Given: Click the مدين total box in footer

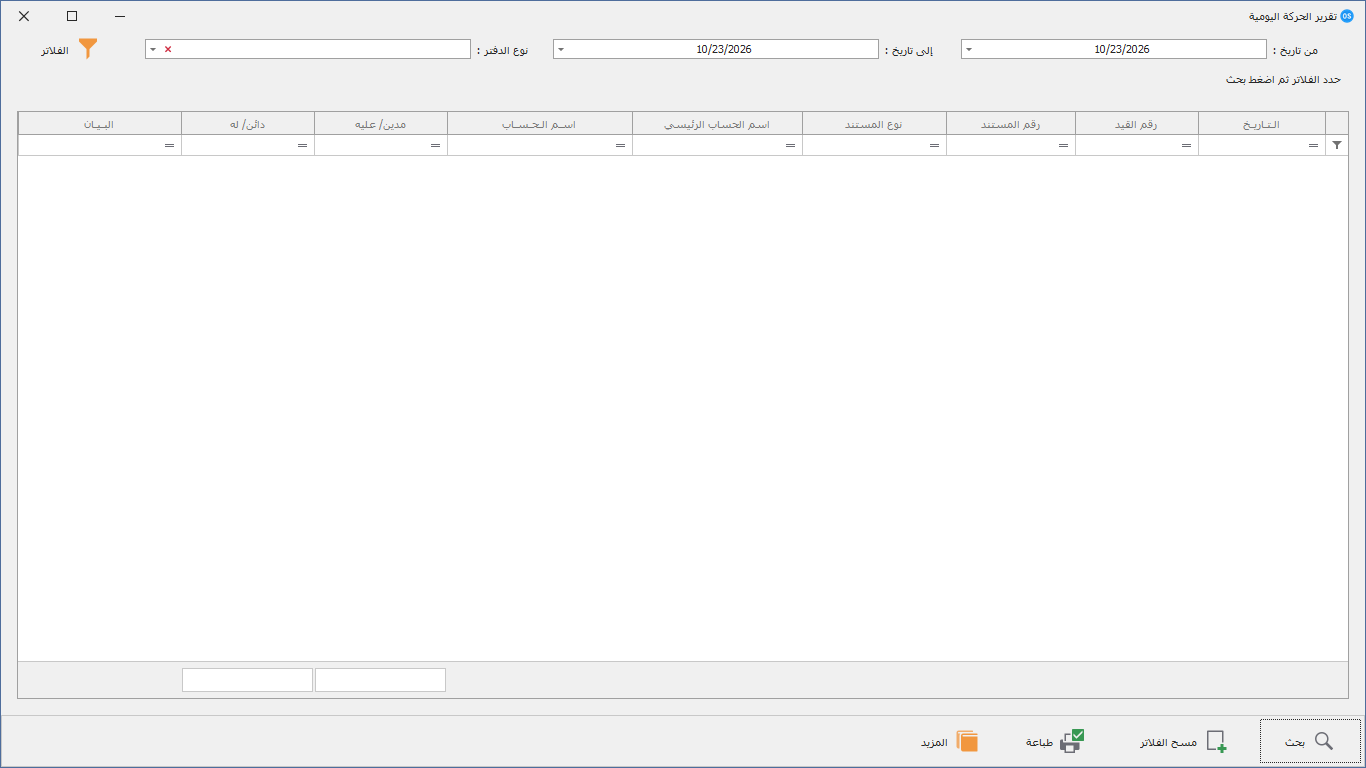Looking at the screenshot, I should point(380,680).
